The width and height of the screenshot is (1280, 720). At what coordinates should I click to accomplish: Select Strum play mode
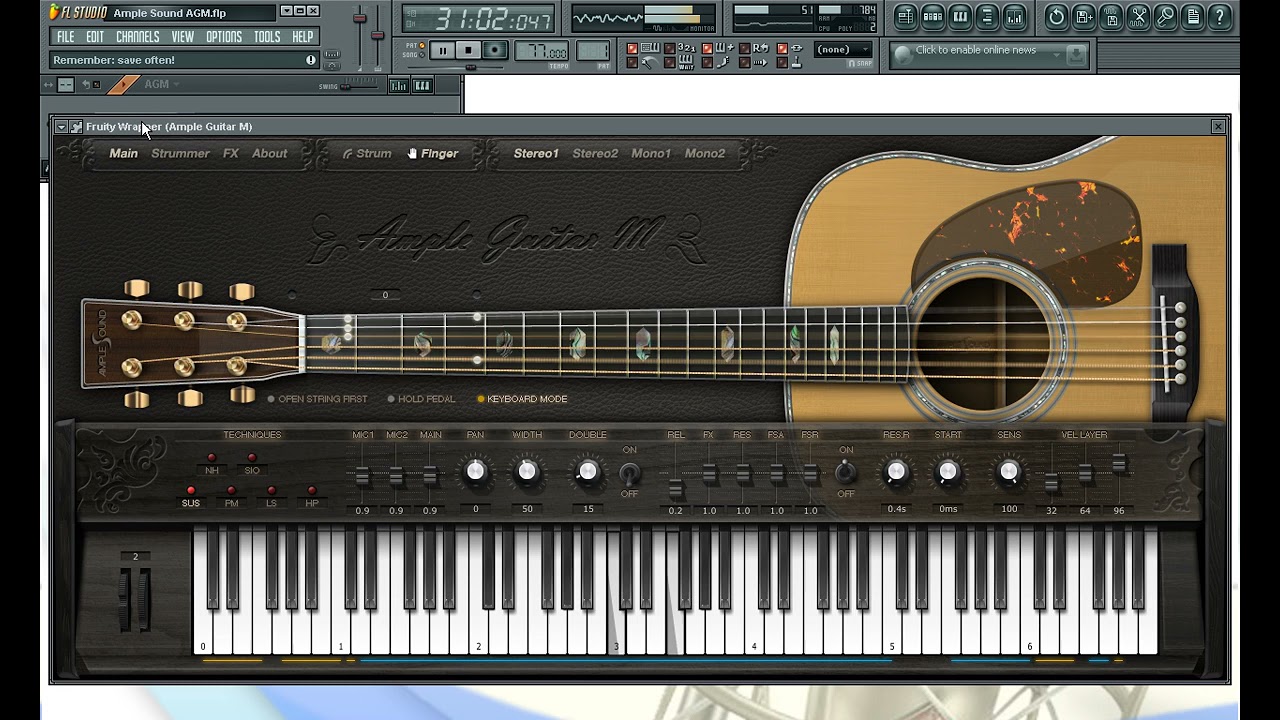coord(367,154)
